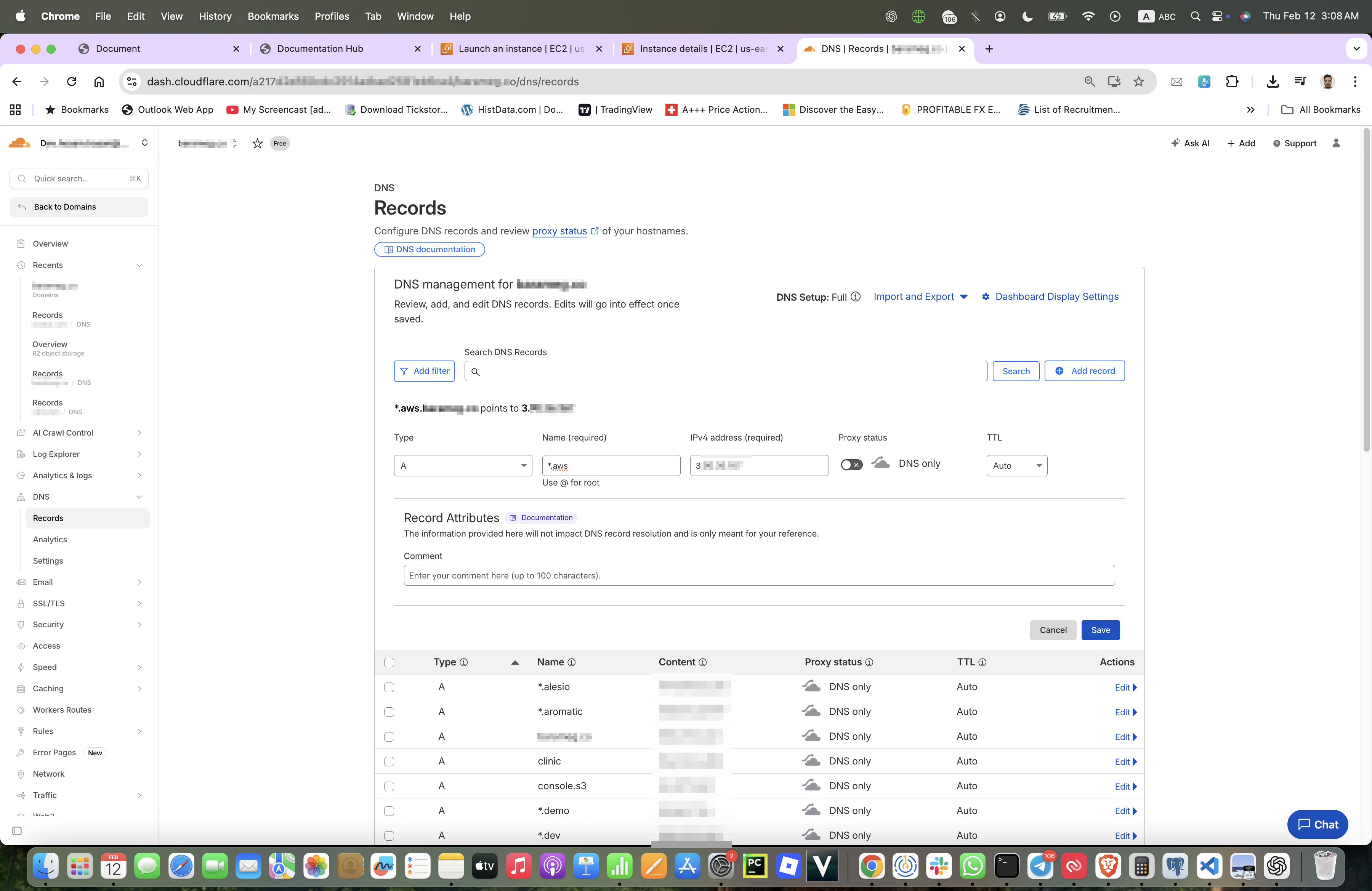Viewport: 1372px width, 891px height.
Task: Click the Chrome extensions puzzle icon
Action: click(x=1232, y=81)
